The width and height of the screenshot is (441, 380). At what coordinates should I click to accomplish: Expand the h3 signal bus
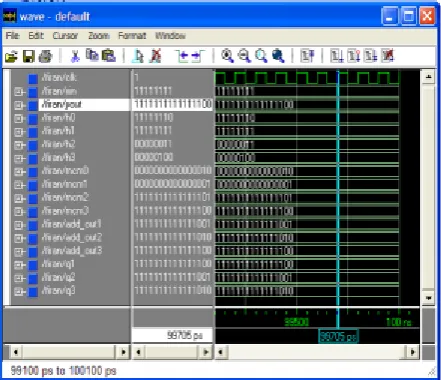click(x=19, y=158)
